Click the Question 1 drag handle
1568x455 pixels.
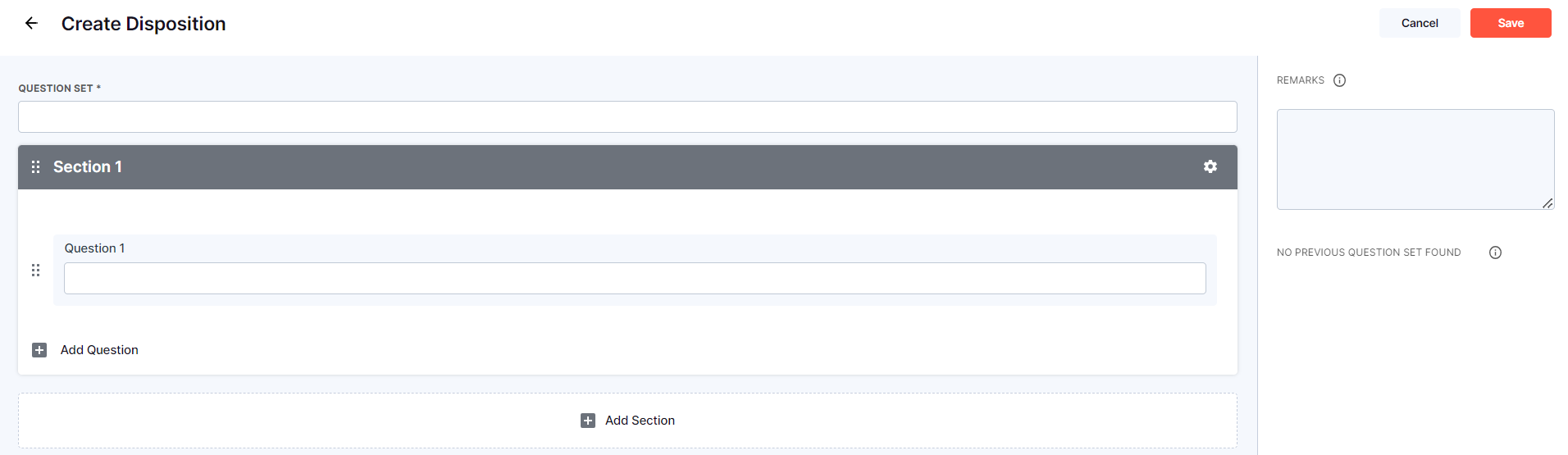pyautogui.click(x=35, y=271)
